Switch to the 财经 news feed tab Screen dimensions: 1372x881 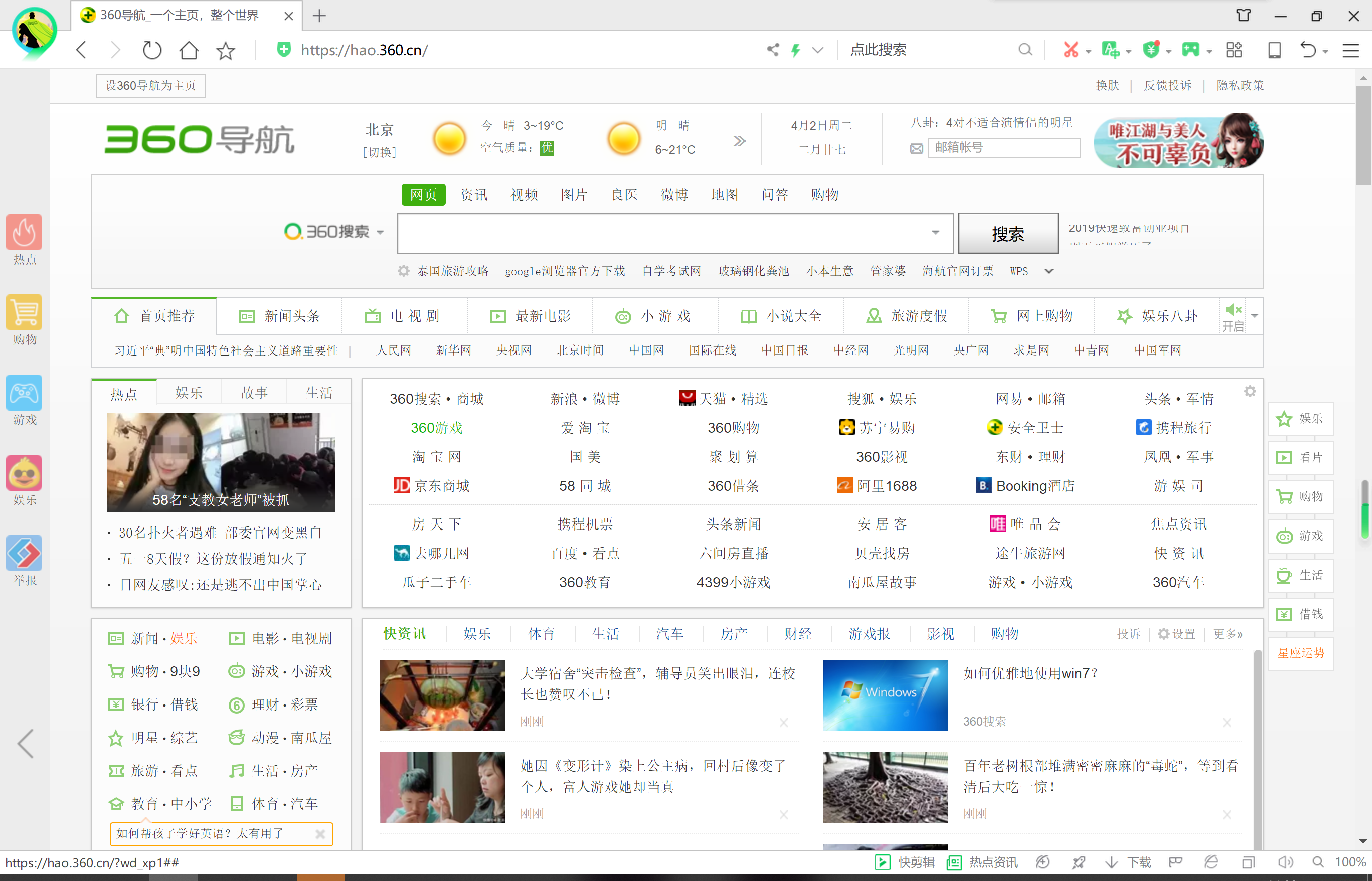point(798,634)
